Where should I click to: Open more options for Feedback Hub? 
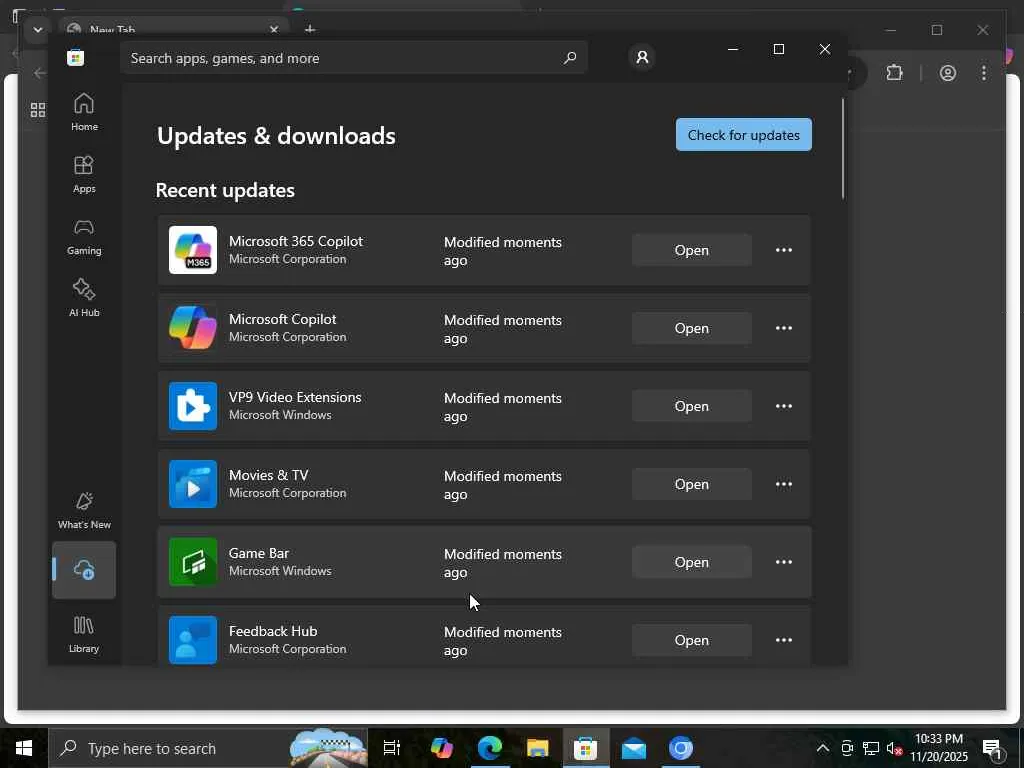click(784, 640)
